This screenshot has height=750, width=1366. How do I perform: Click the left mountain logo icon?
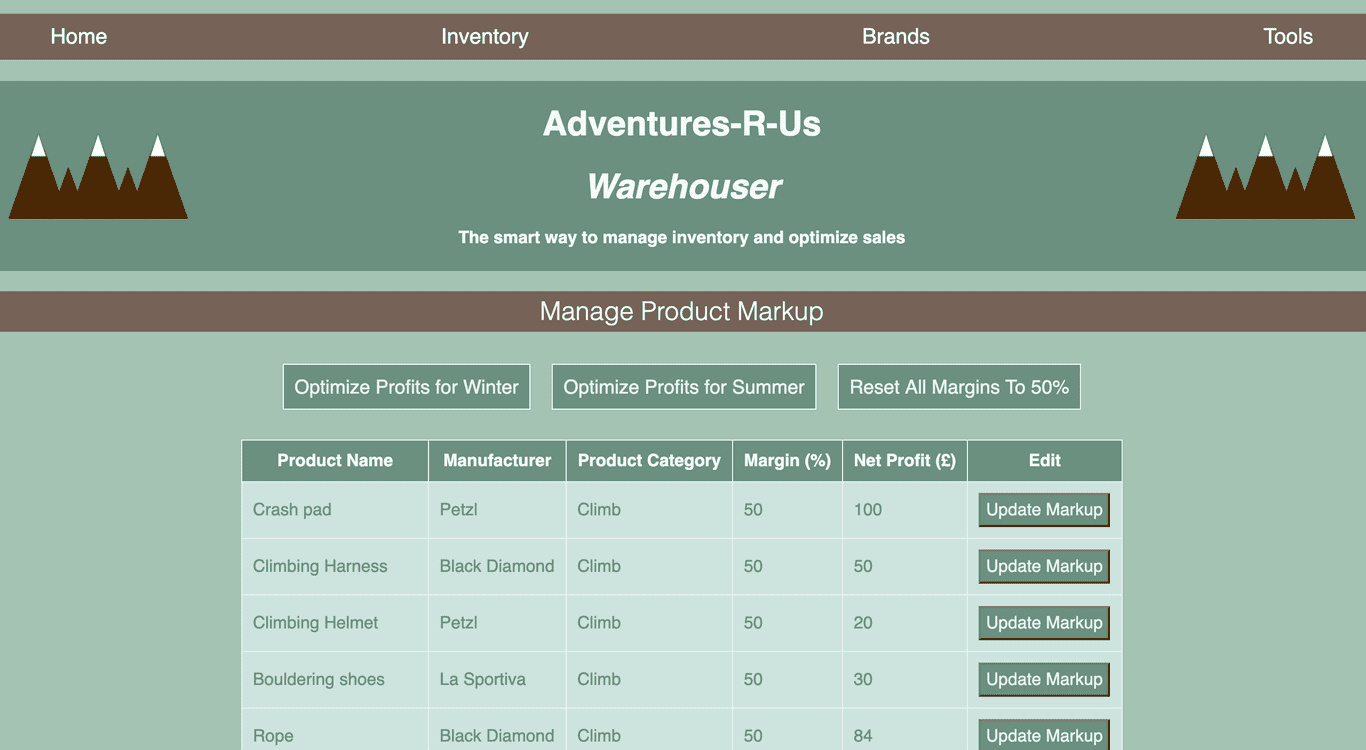pos(98,177)
